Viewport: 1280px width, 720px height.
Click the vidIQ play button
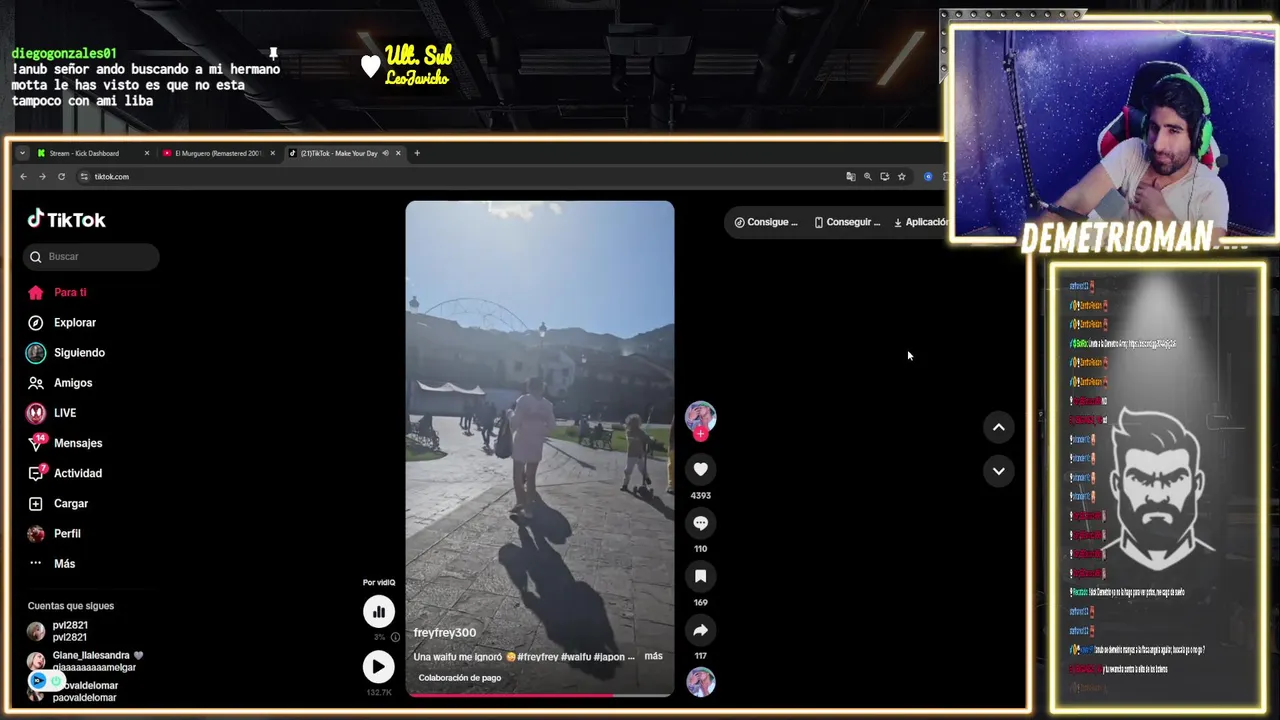(378, 666)
